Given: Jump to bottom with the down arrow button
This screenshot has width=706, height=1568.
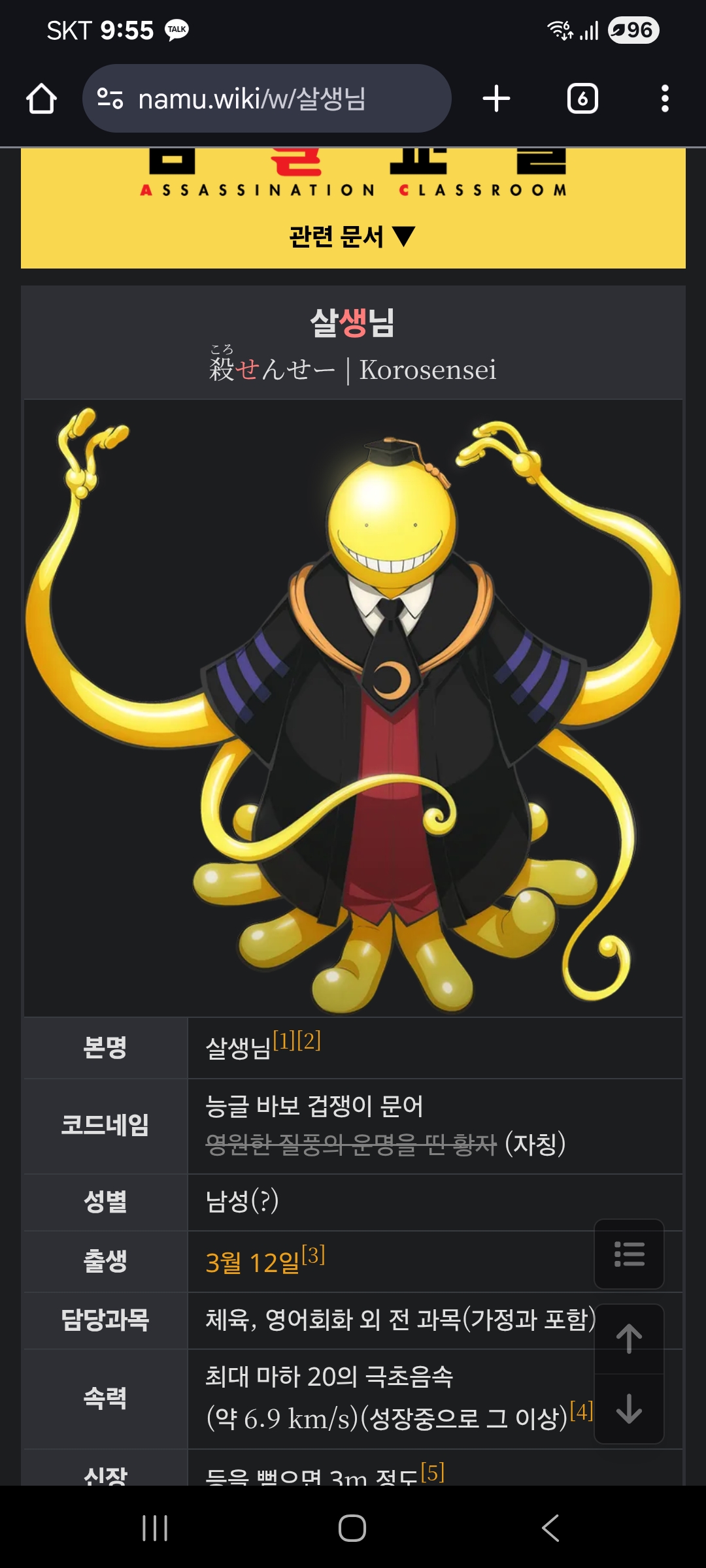Looking at the screenshot, I should [629, 1409].
